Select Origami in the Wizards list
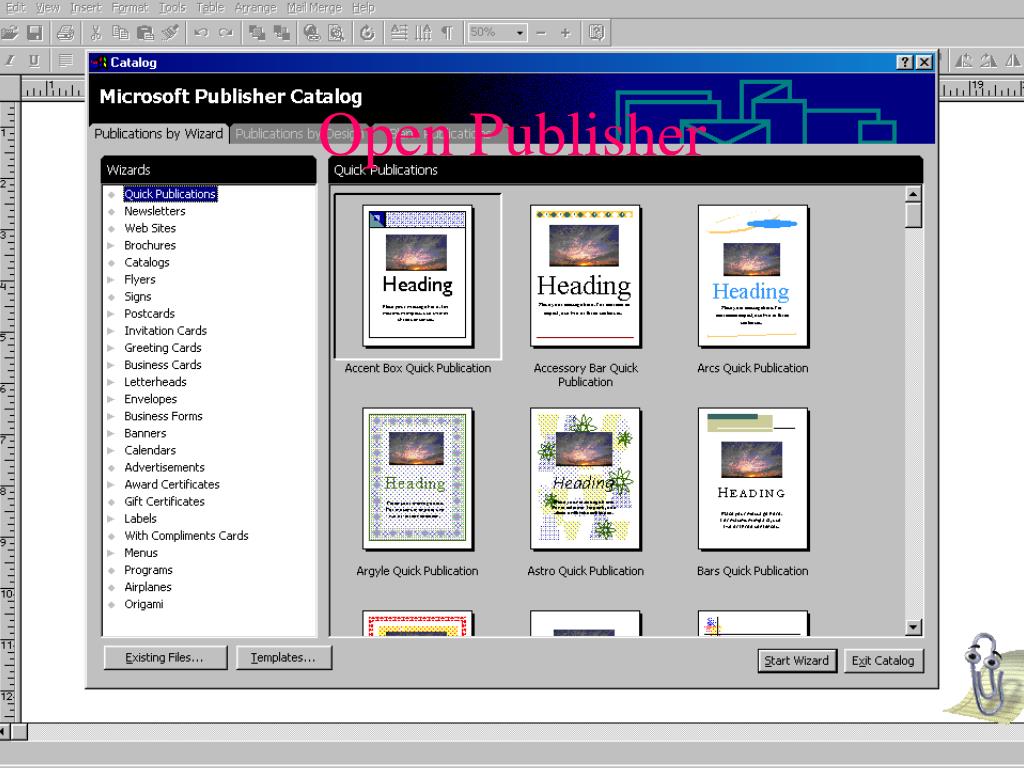Viewport: 1024px width, 768px height. click(x=144, y=605)
